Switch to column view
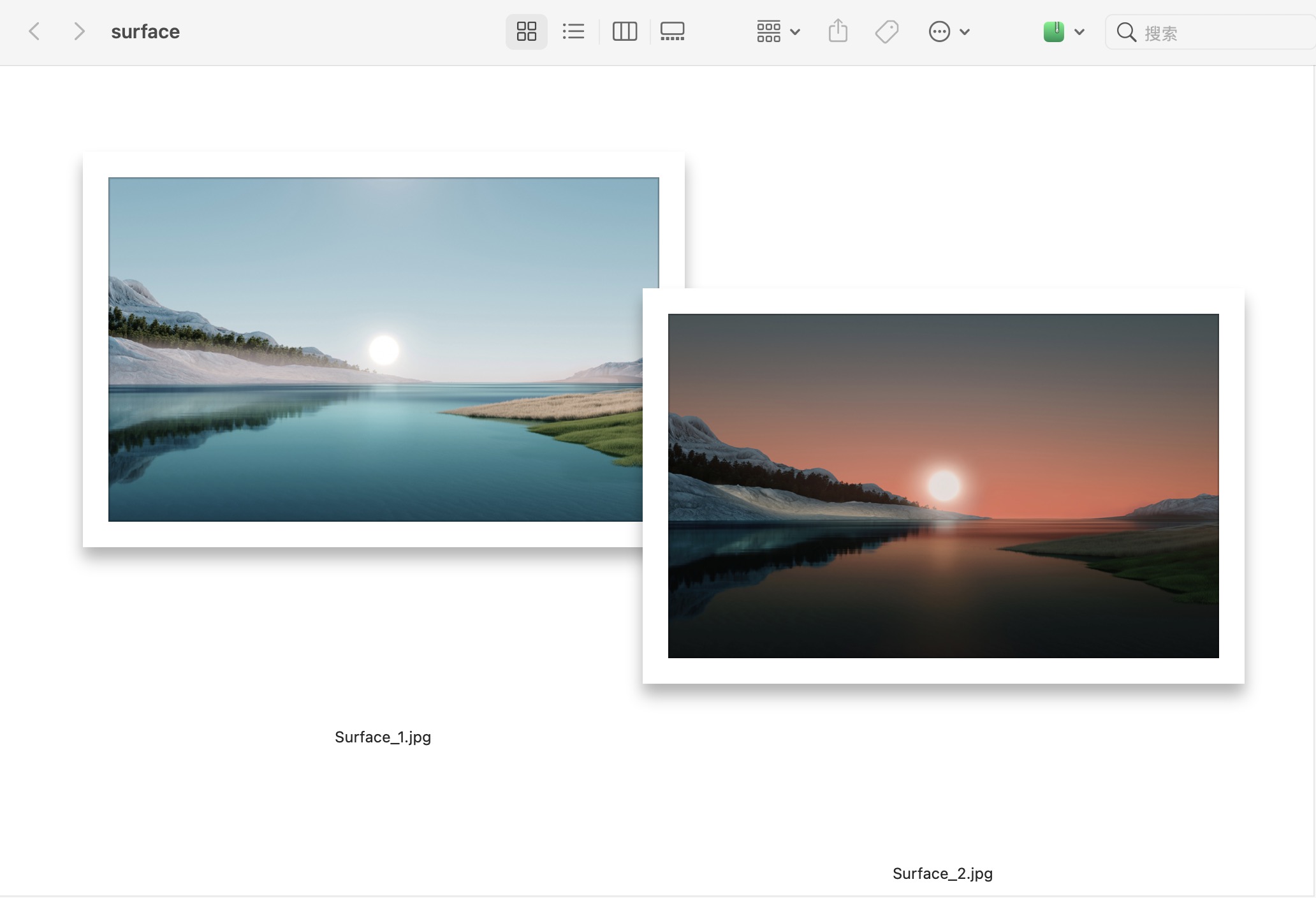1316x898 pixels. (x=624, y=31)
